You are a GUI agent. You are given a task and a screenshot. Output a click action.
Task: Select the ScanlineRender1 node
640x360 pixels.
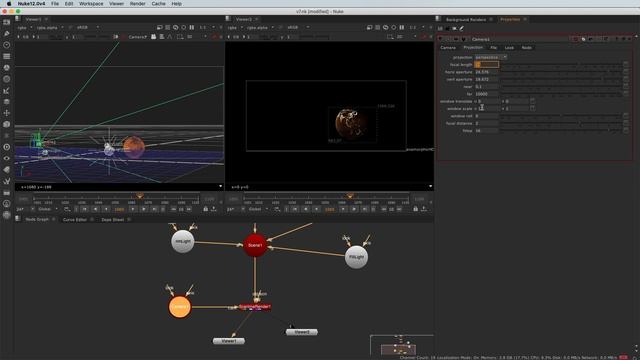point(255,307)
